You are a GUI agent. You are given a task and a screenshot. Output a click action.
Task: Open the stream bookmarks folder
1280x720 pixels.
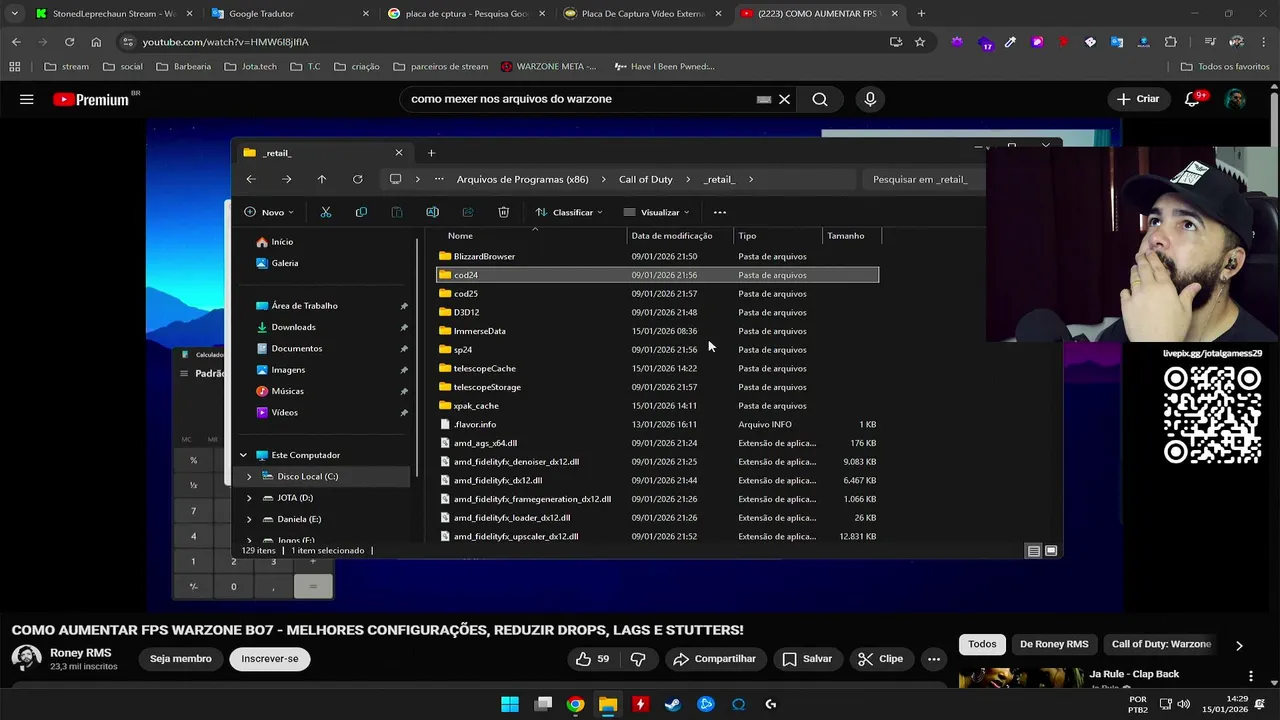pyautogui.click(x=67, y=67)
